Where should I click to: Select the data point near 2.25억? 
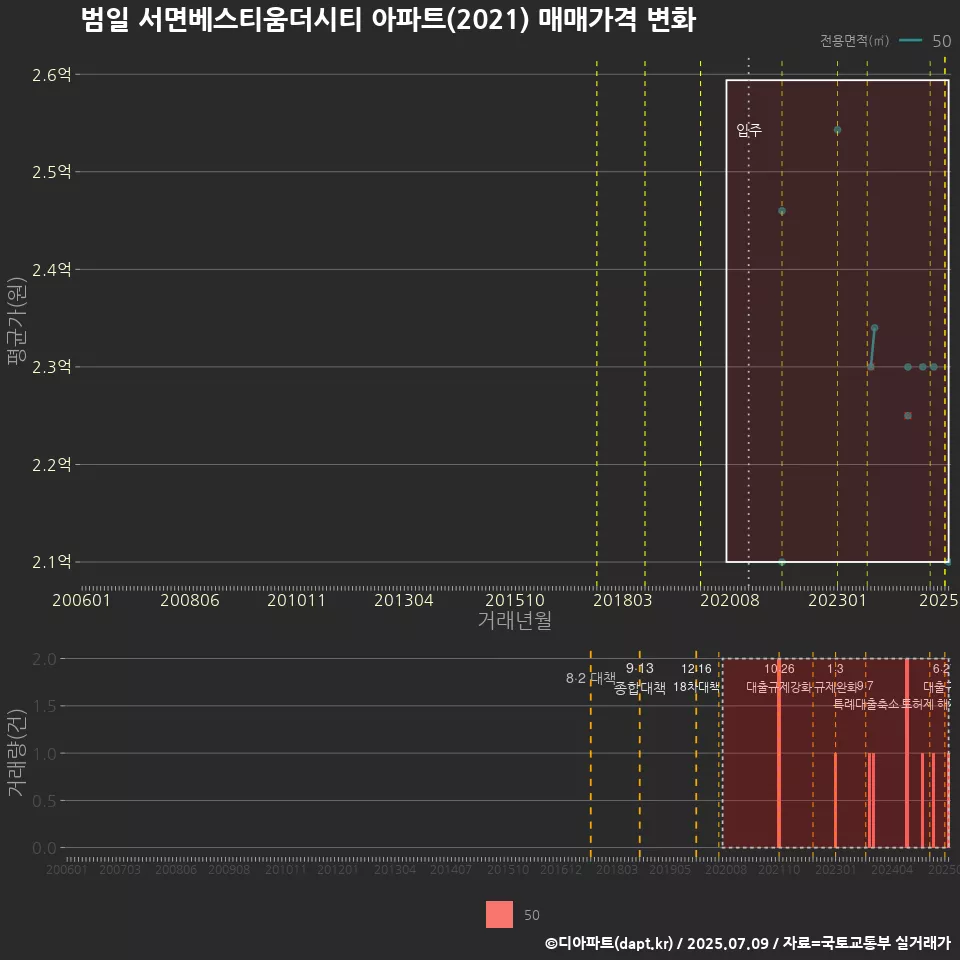[x=907, y=416]
